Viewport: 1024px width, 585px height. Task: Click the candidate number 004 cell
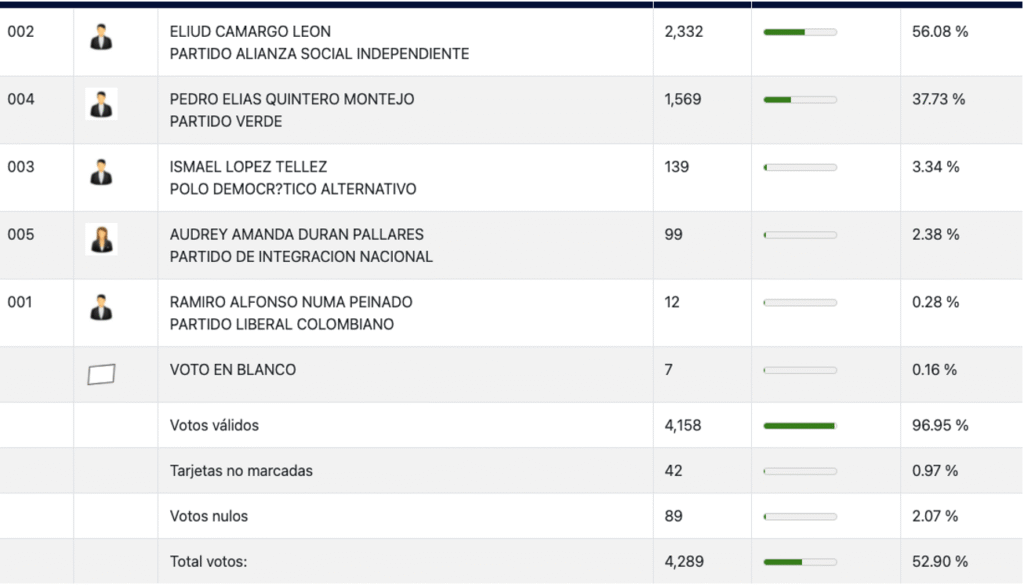[x=21, y=100]
